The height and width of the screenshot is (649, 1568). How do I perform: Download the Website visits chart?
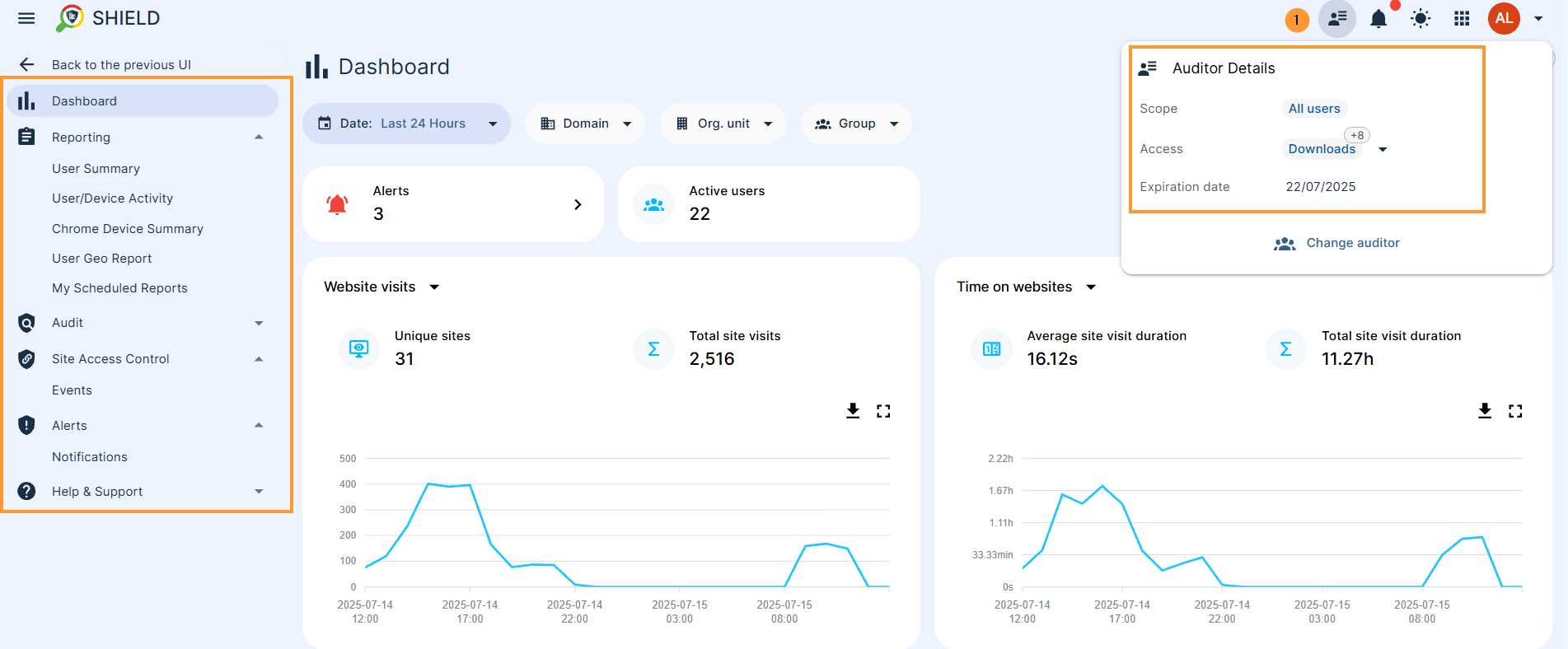tap(853, 410)
